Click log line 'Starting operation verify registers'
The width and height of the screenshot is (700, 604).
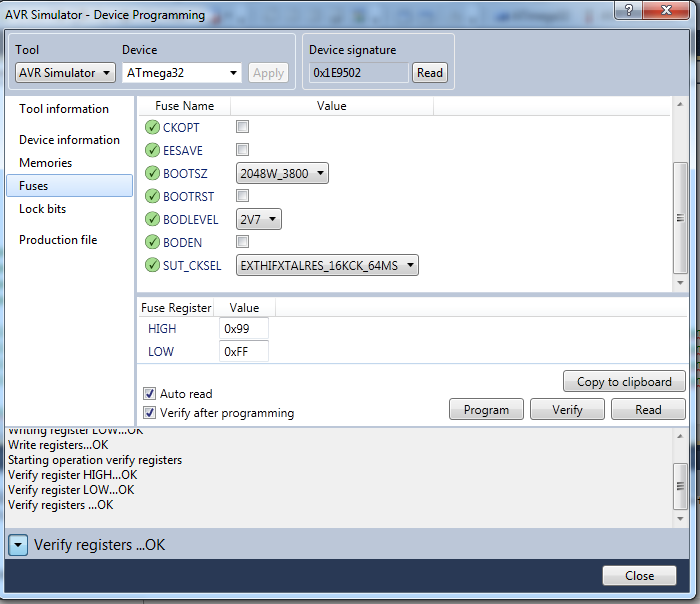click(95, 460)
